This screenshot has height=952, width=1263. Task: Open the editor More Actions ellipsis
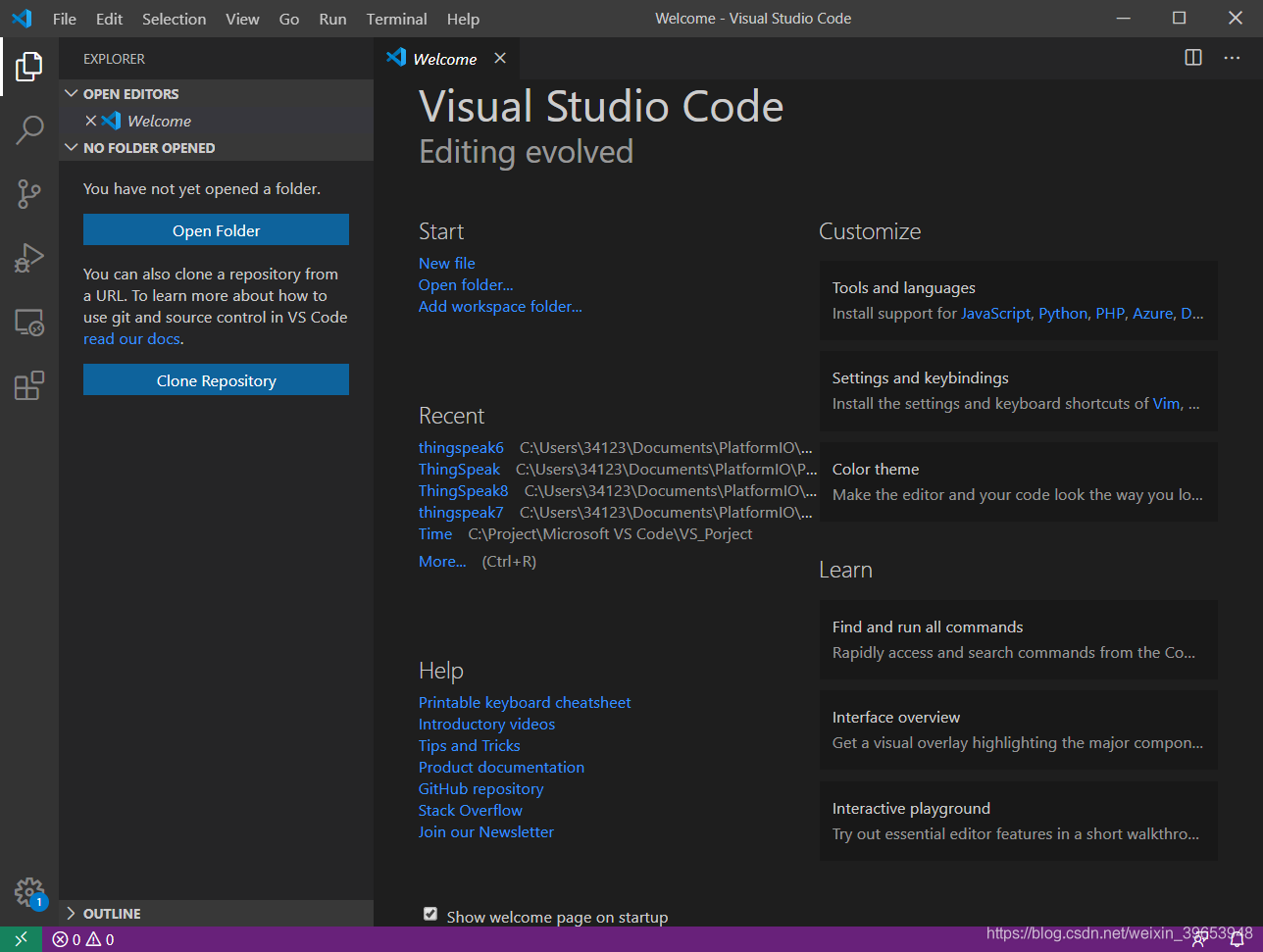[1232, 58]
